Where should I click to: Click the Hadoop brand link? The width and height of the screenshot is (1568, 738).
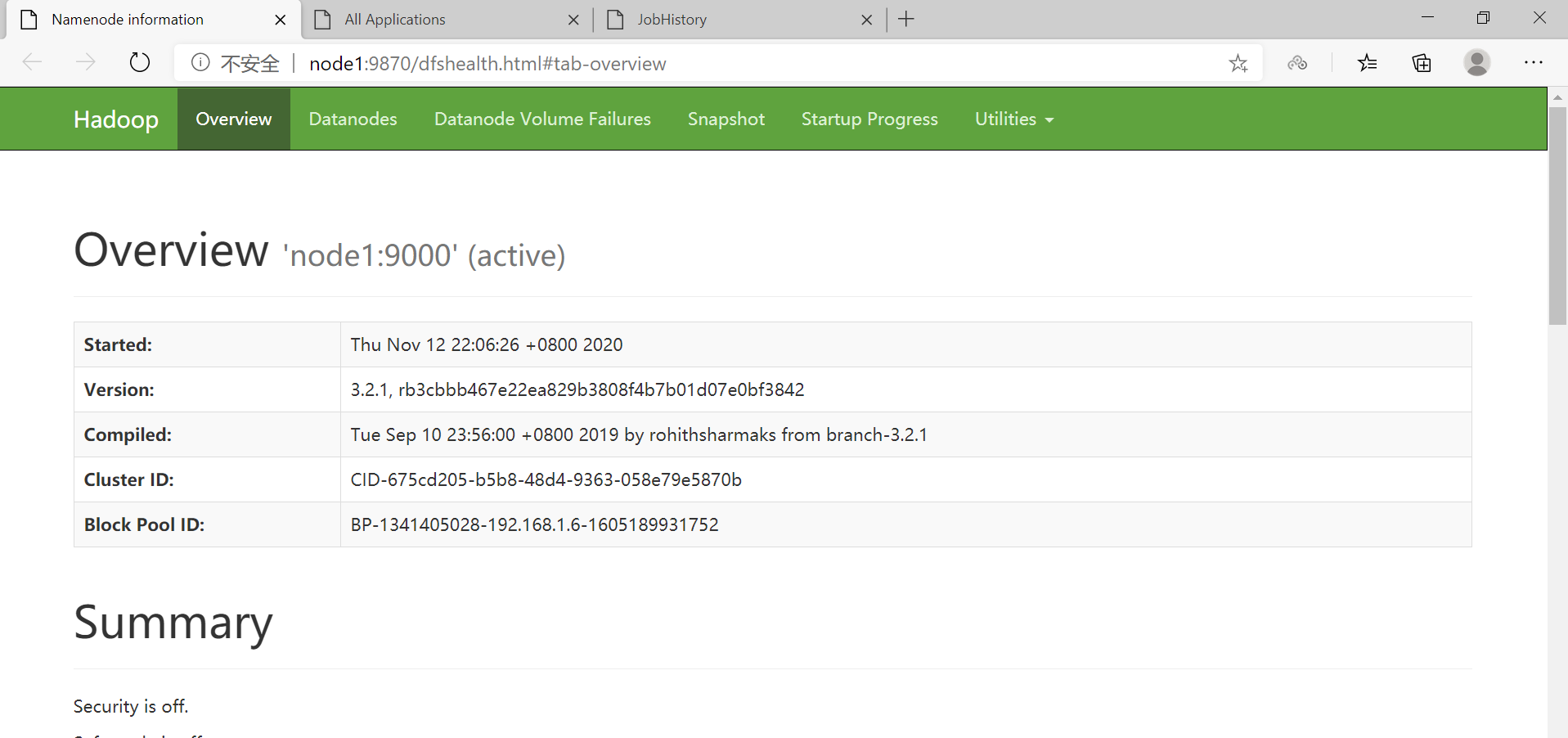116,119
